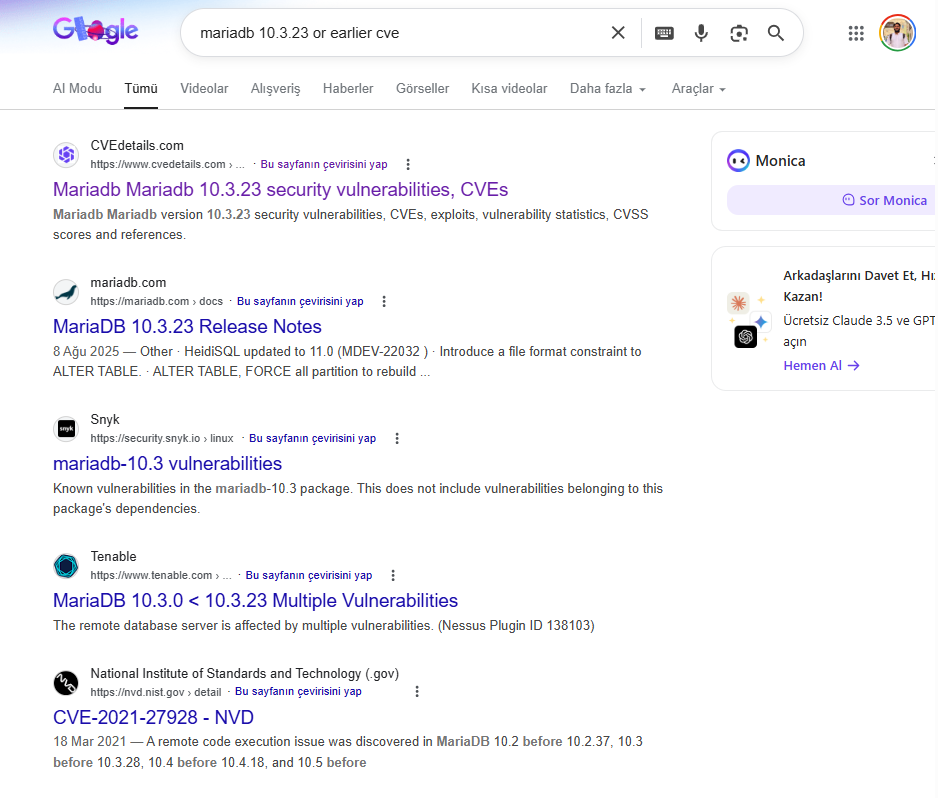Open more options for CVEdetails result

(x=408, y=164)
